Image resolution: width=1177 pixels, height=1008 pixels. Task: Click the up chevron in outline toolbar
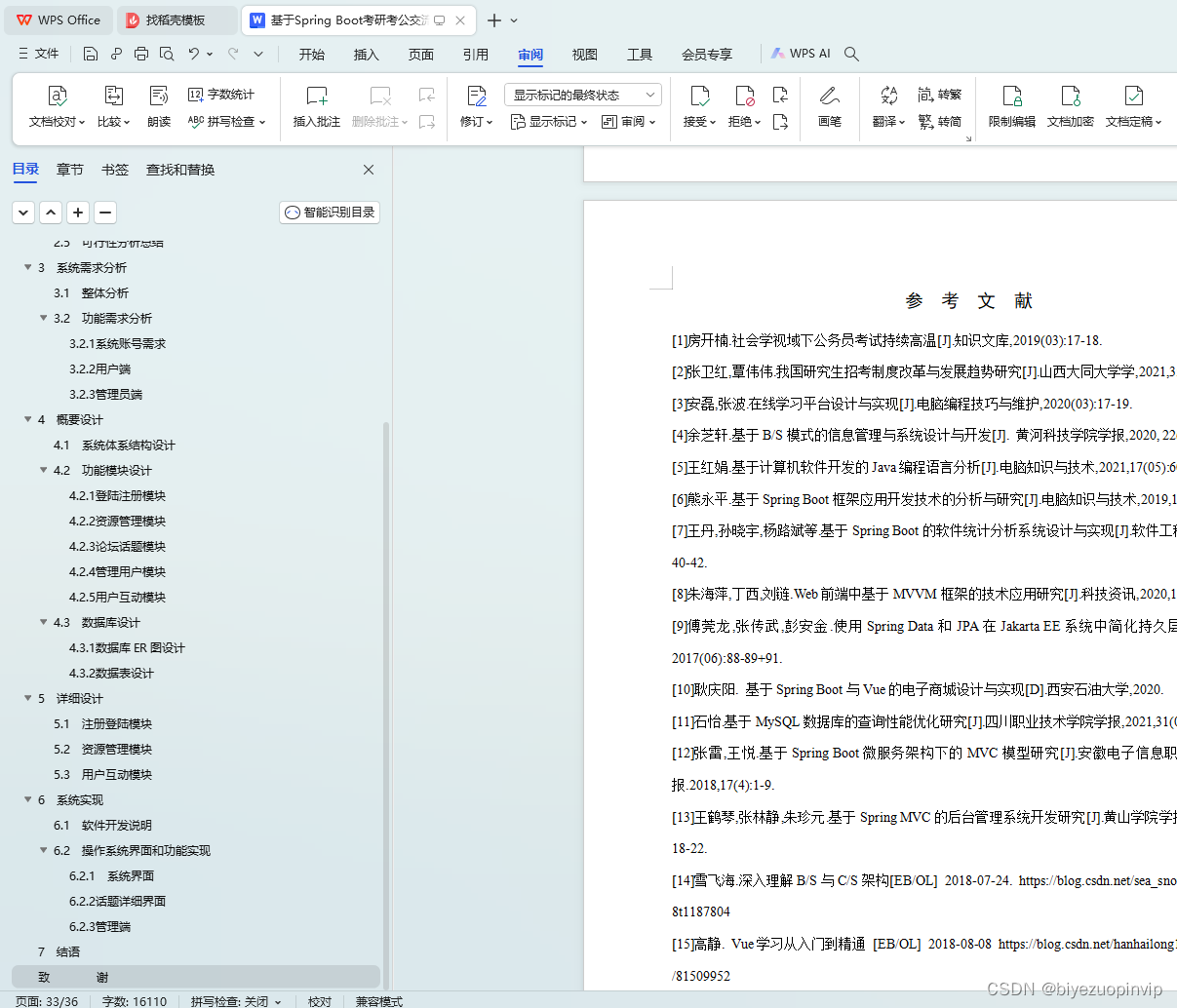pyautogui.click(x=51, y=213)
